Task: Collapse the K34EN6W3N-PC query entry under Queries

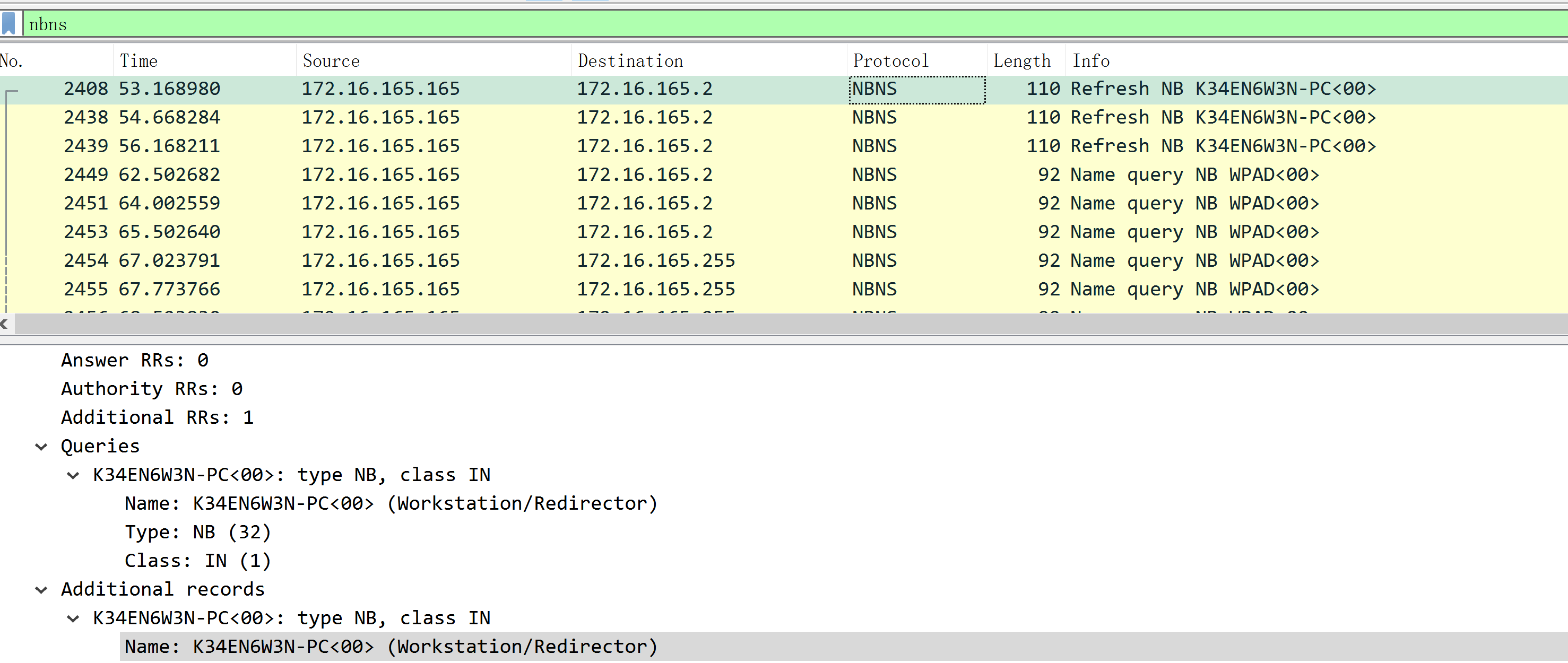Action: click(x=73, y=476)
